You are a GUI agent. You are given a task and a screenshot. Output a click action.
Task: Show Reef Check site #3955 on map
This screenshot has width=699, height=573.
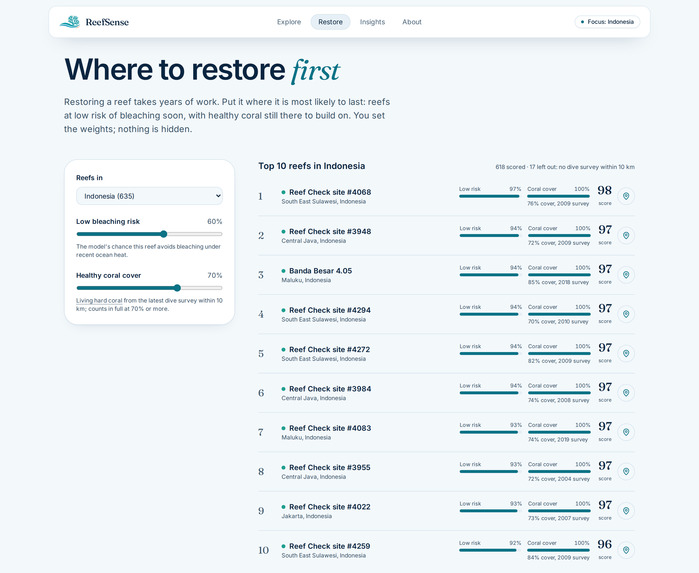626,471
